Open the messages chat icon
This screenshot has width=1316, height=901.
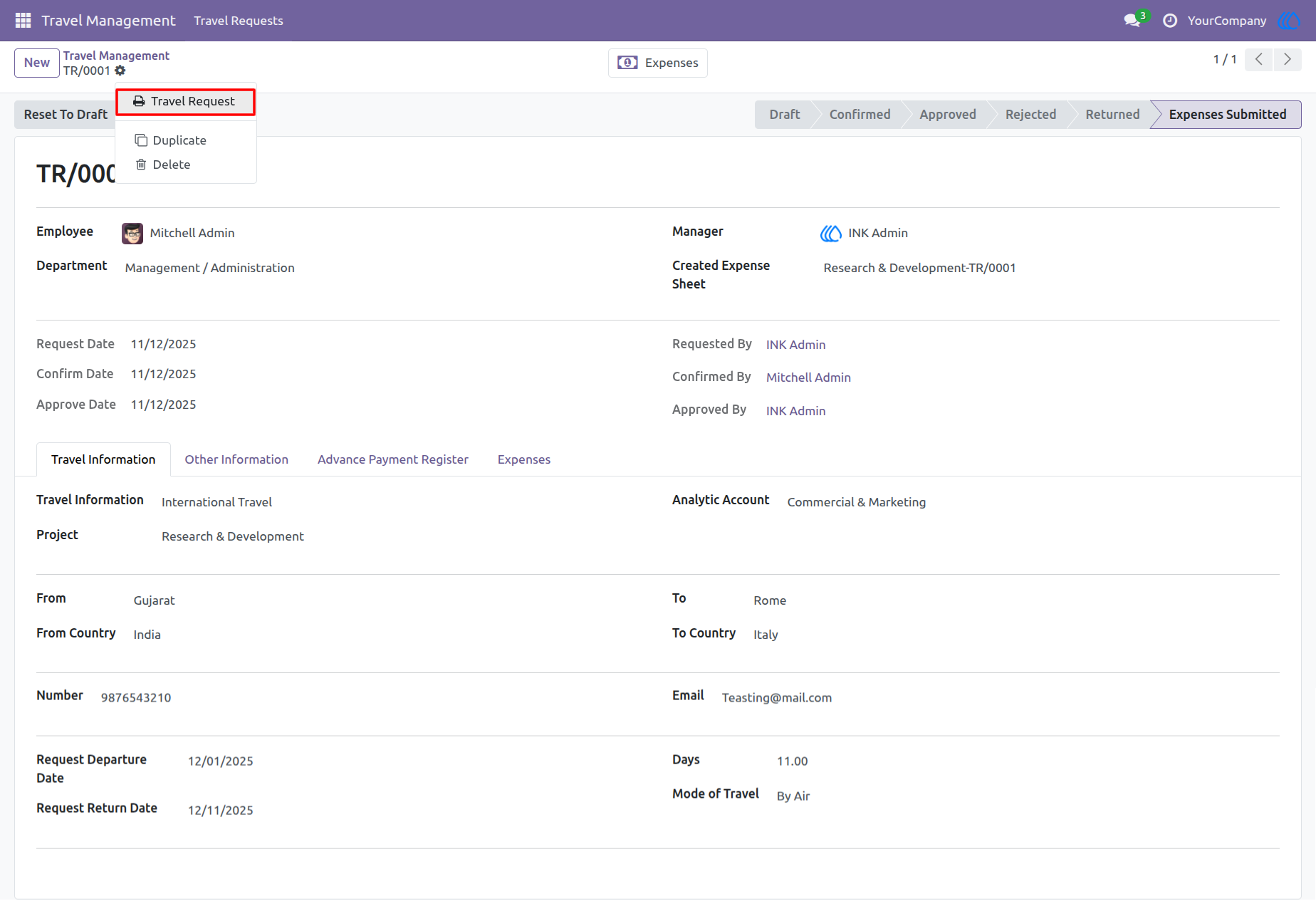point(1132,20)
